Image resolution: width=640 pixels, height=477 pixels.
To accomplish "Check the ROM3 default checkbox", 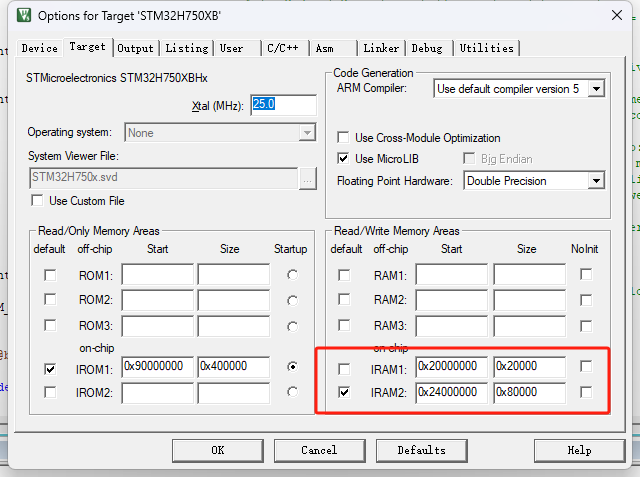I will click(50, 326).
